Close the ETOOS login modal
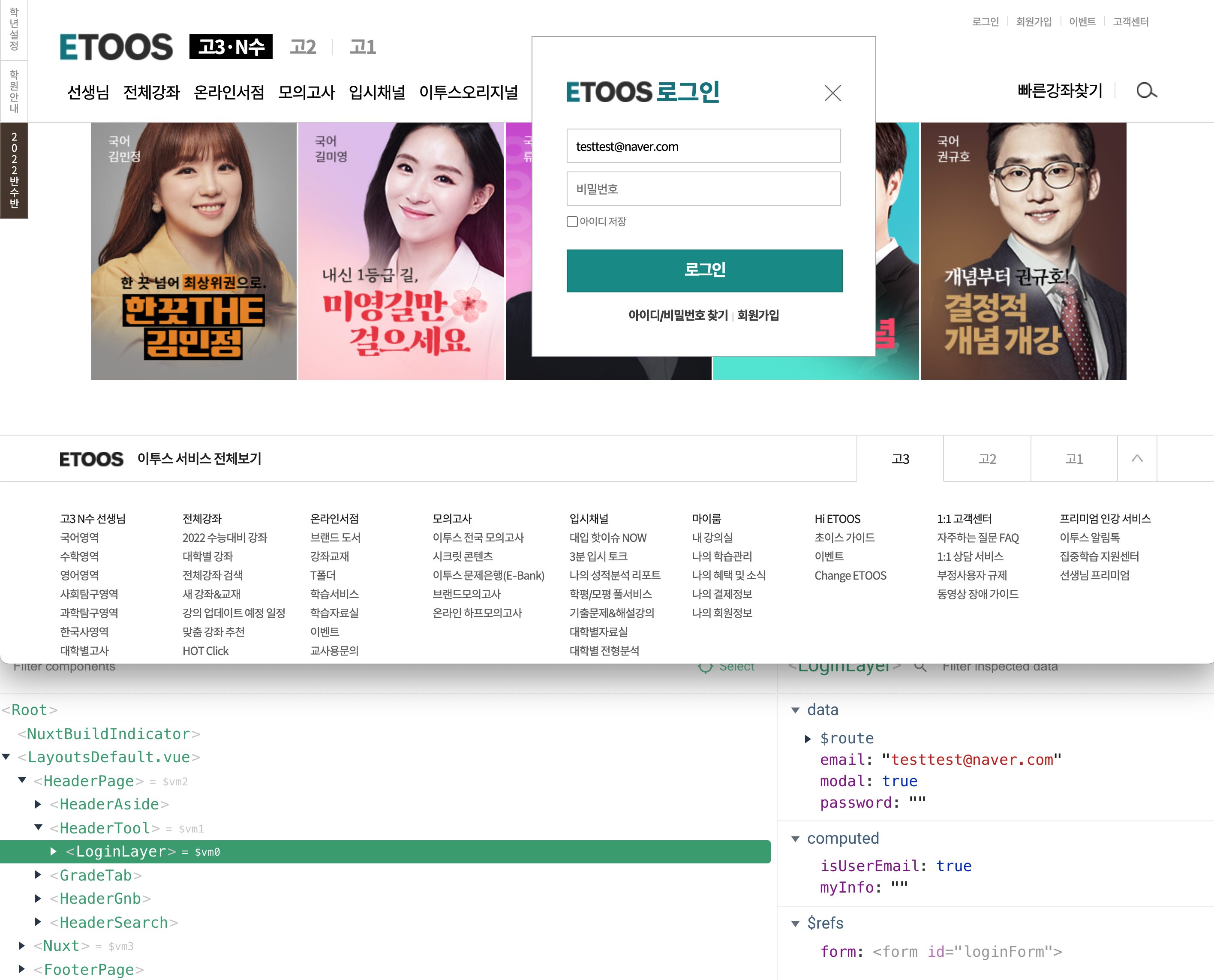The height and width of the screenshot is (980, 1214). tap(832, 93)
